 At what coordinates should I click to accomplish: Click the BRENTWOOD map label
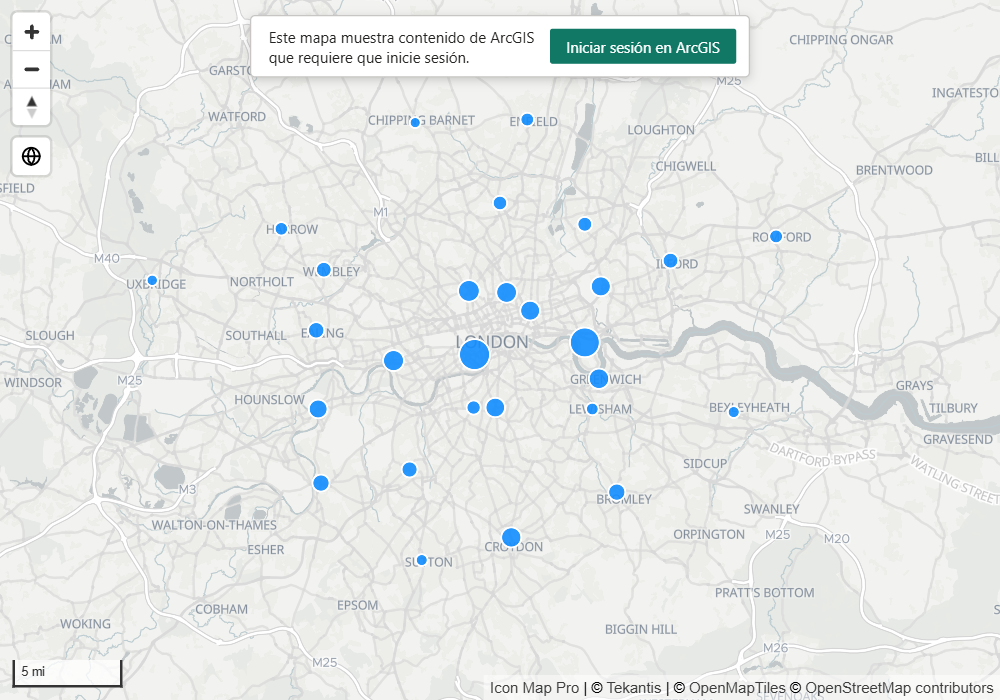point(894,170)
